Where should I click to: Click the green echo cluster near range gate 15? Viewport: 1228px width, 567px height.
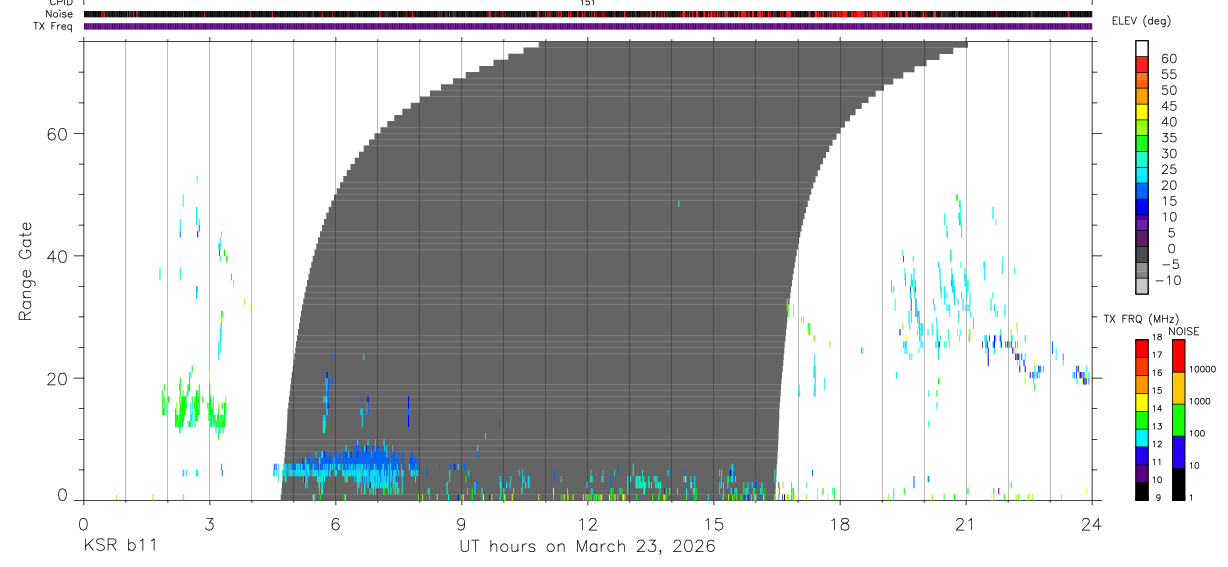pyautogui.click(x=195, y=405)
